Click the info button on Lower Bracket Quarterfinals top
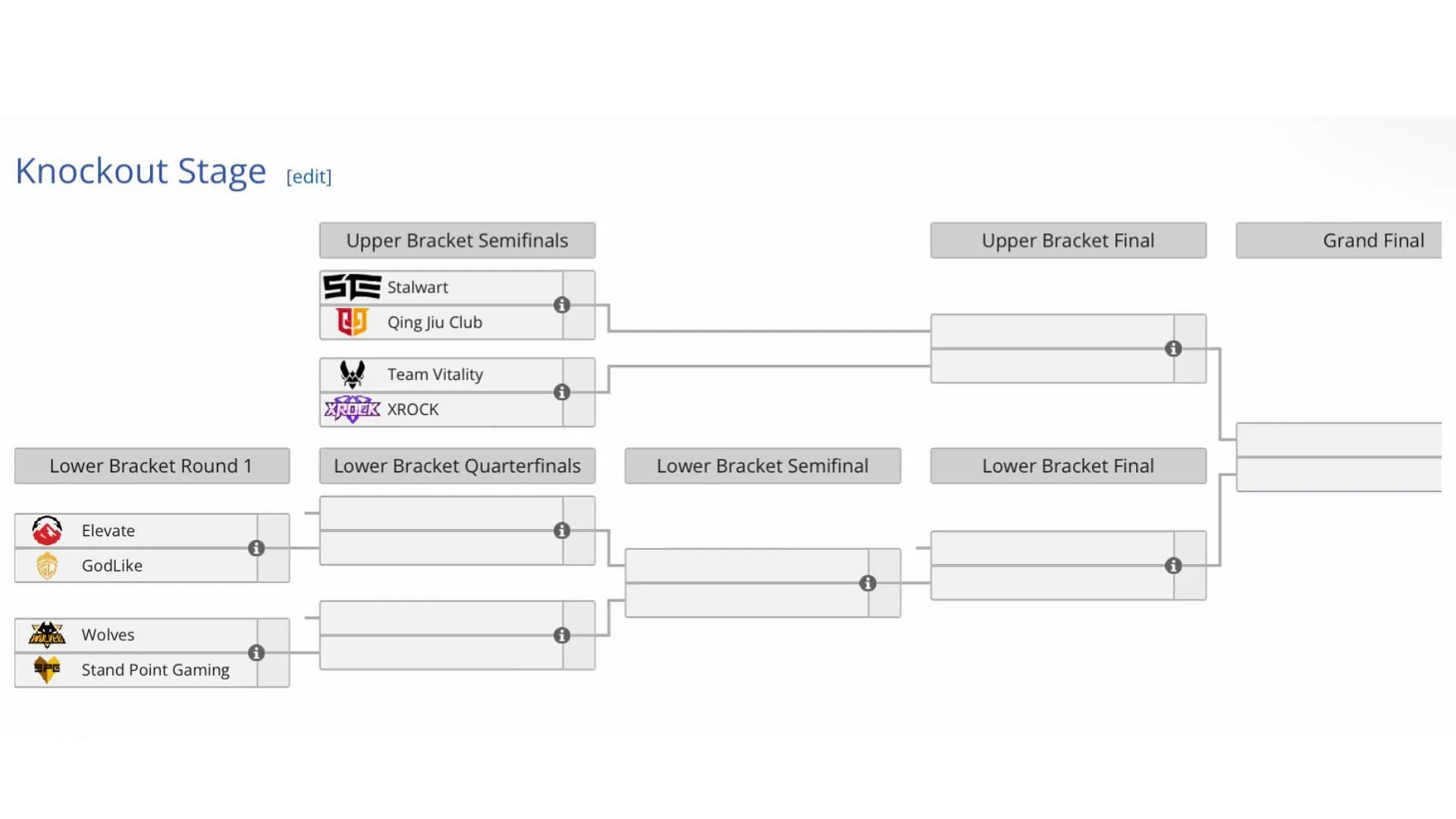This screenshot has width=1456, height=819. (560, 530)
